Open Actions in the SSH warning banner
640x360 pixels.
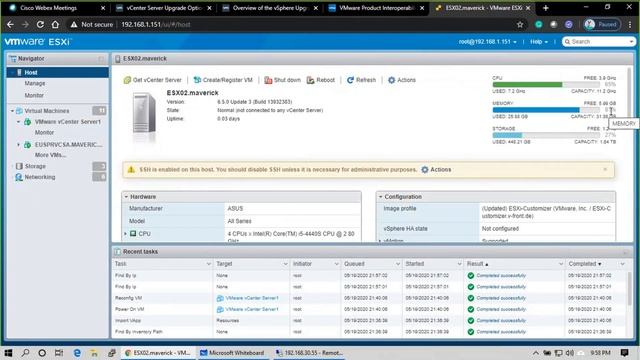tap(436, 169)
